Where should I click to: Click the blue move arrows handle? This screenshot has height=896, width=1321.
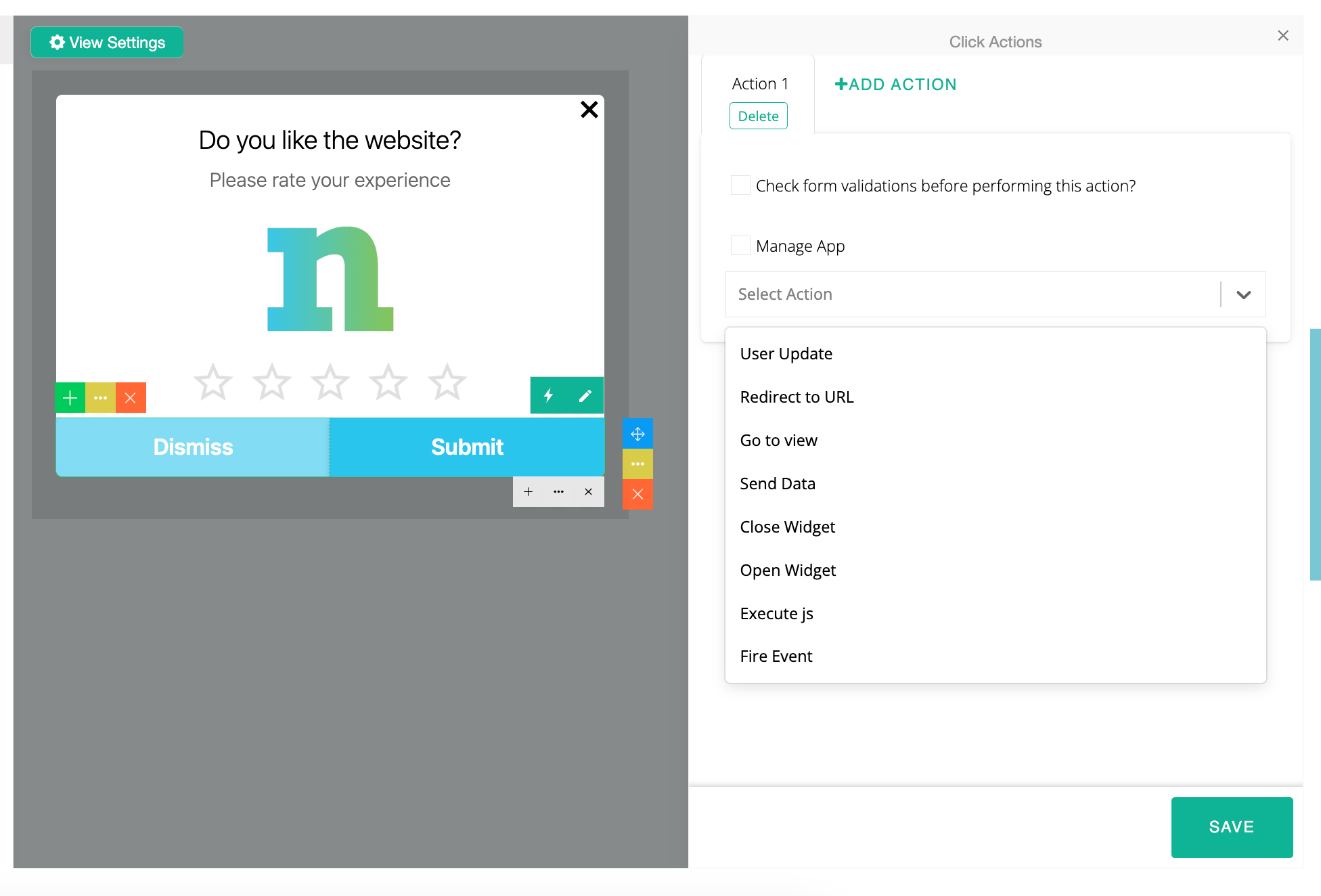(637, 434)
